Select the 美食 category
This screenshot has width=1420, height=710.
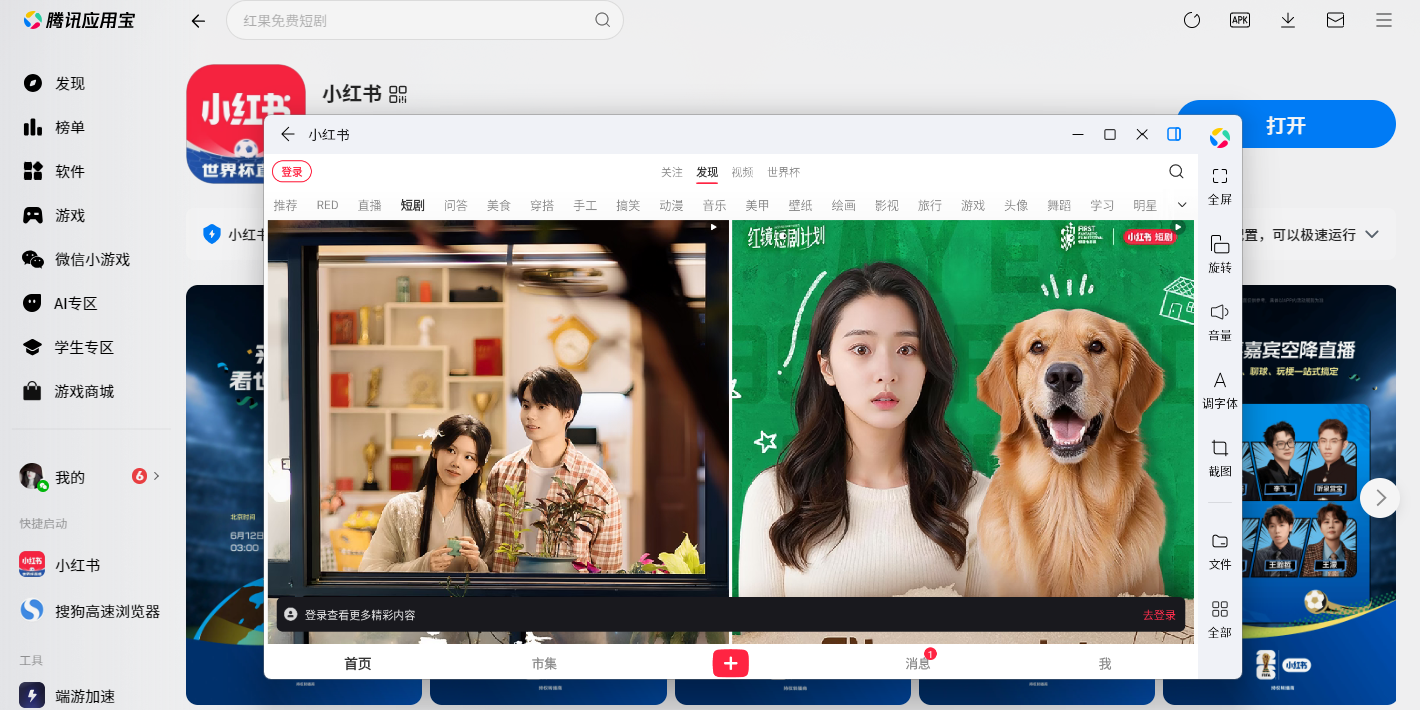[499, 205]
